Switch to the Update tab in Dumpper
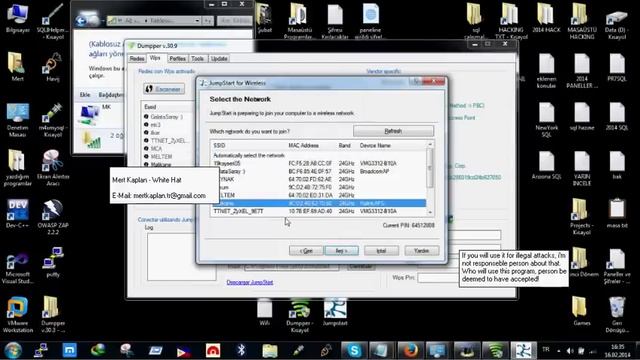This screenshot has width=640, height=360. point(219,59)
